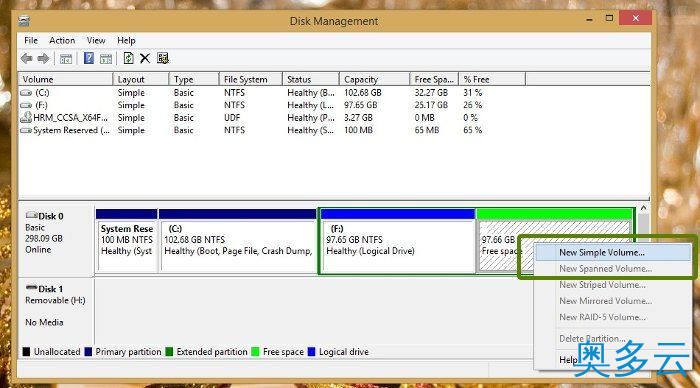The width and height of the screenshot is (700, 388).
Task: Click the blue Logical drive legend swatch
Action: click(x=312, y=352)
